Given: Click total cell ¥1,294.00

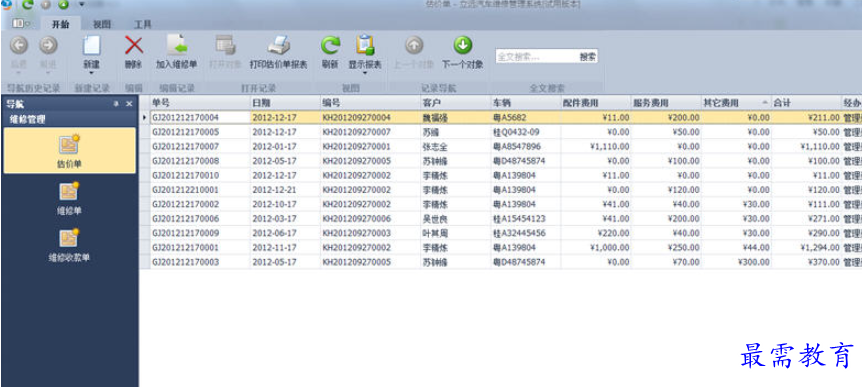Looking at the screenshot, I should pyautogui.click(x=806, y=247).
